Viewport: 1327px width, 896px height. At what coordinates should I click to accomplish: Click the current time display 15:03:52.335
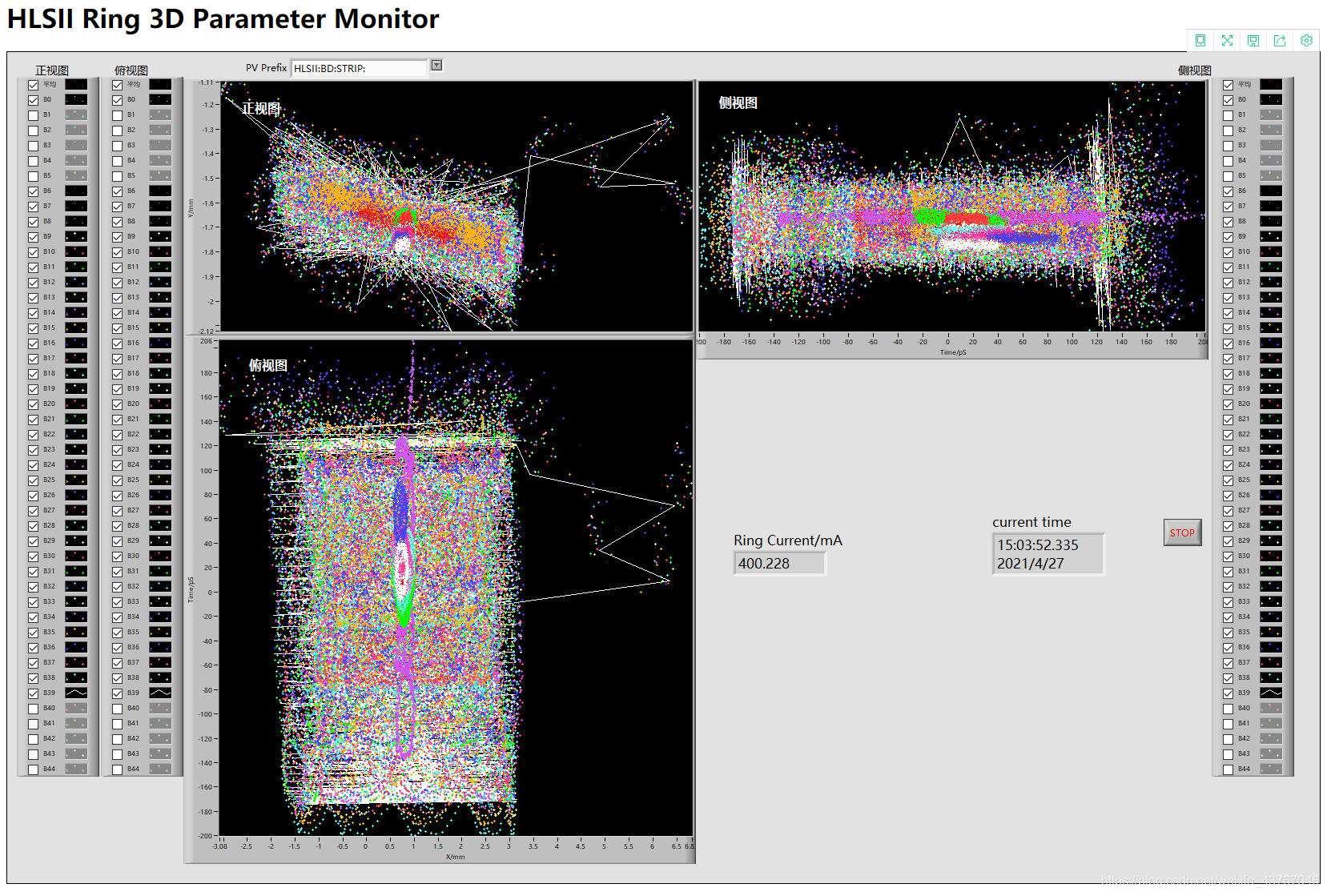click(x=1048, y=553)
